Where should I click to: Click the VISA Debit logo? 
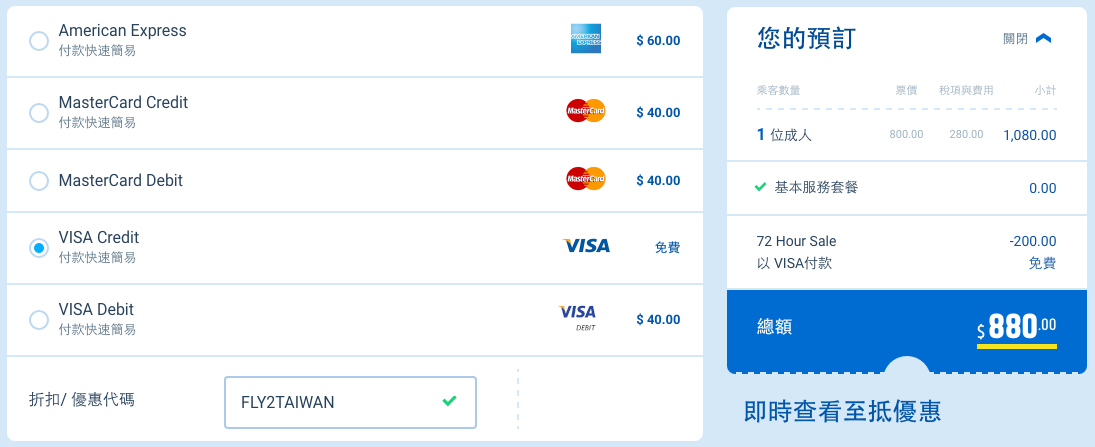(578, 317)
